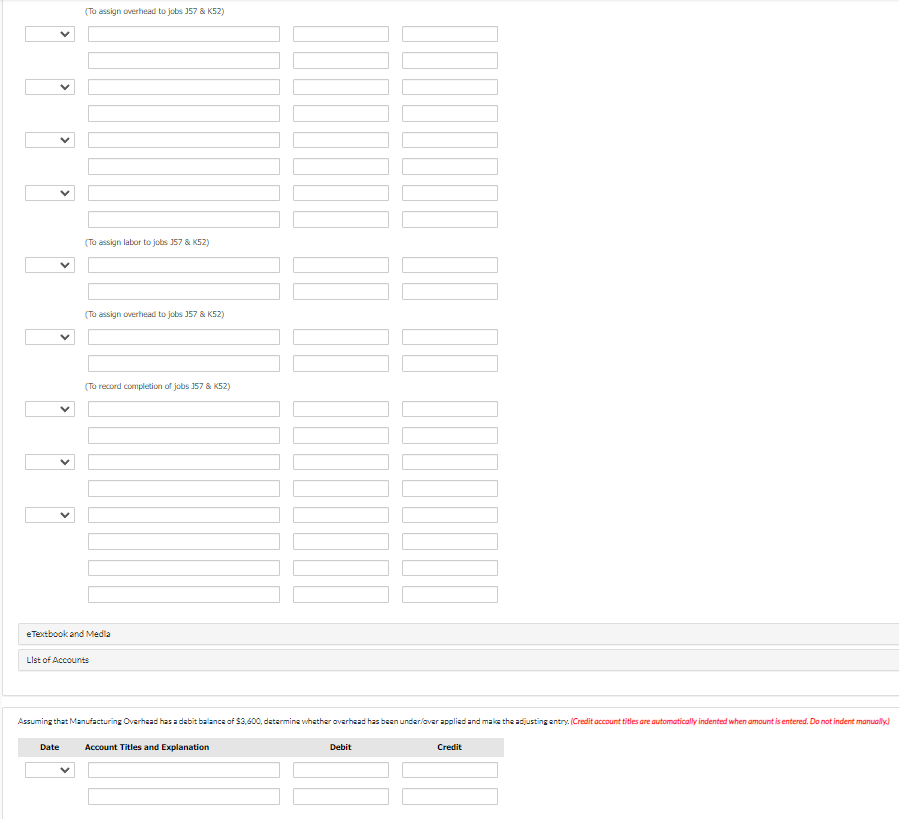Click the credit field in the adjusting entry table
Screen dimensions: 899x819
pyautogui.click(x=449, y=769)
